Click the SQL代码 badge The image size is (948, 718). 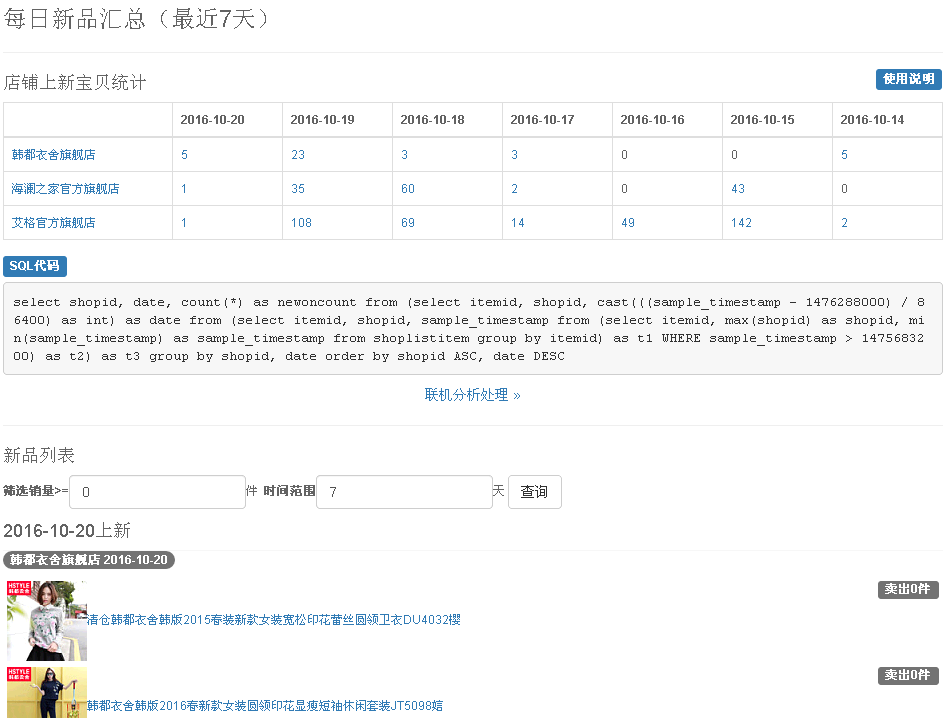coord(34,266)
